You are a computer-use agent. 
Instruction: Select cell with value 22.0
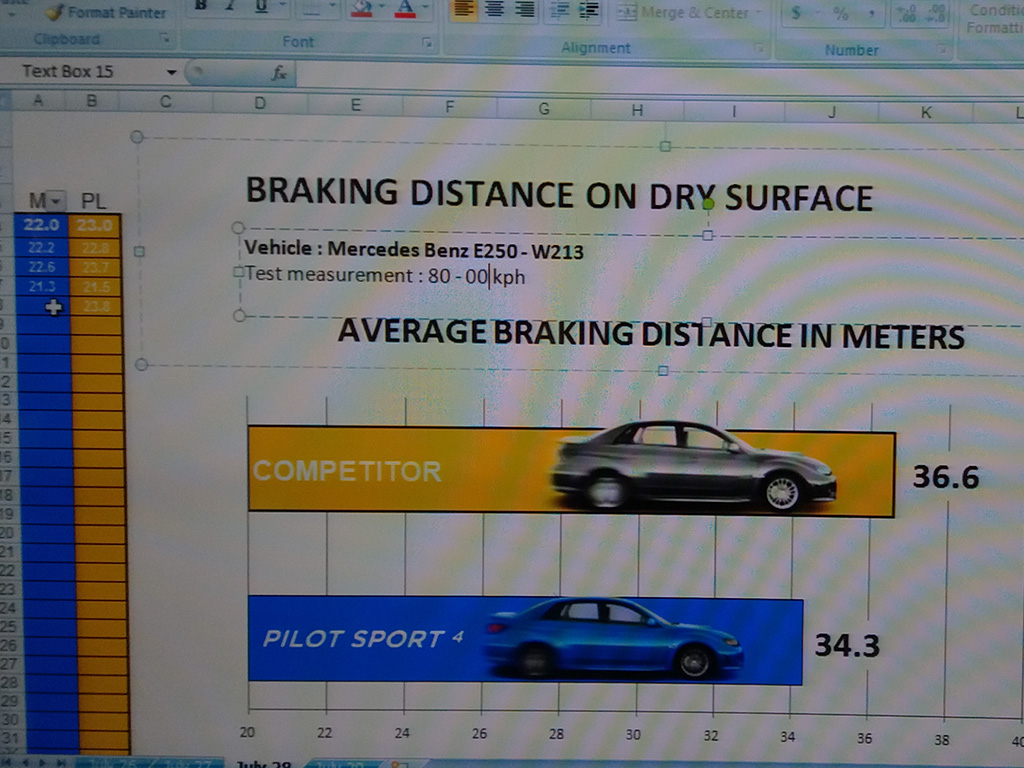point(40,225)
